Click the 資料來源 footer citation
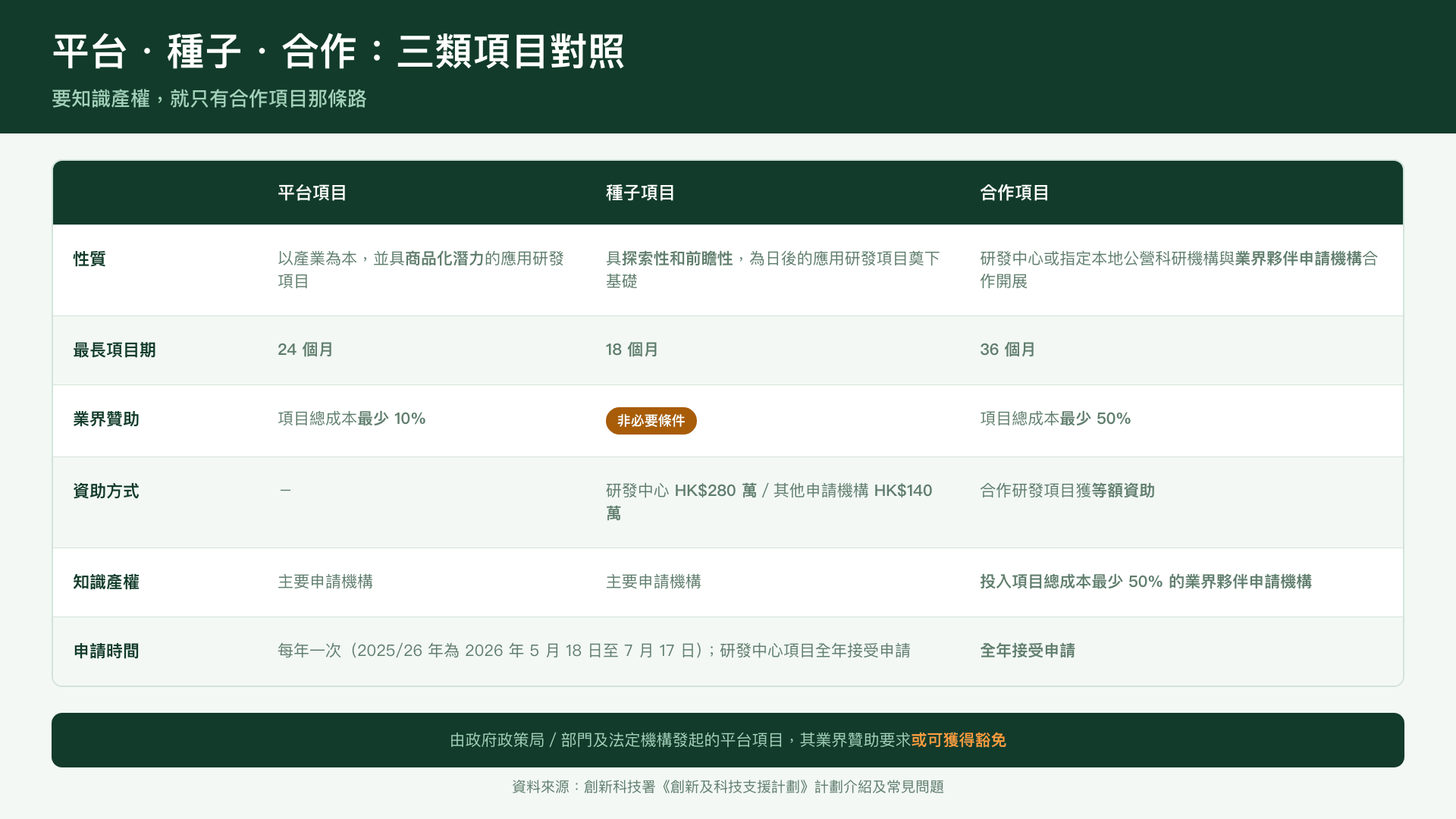 [x=728, y=787]
